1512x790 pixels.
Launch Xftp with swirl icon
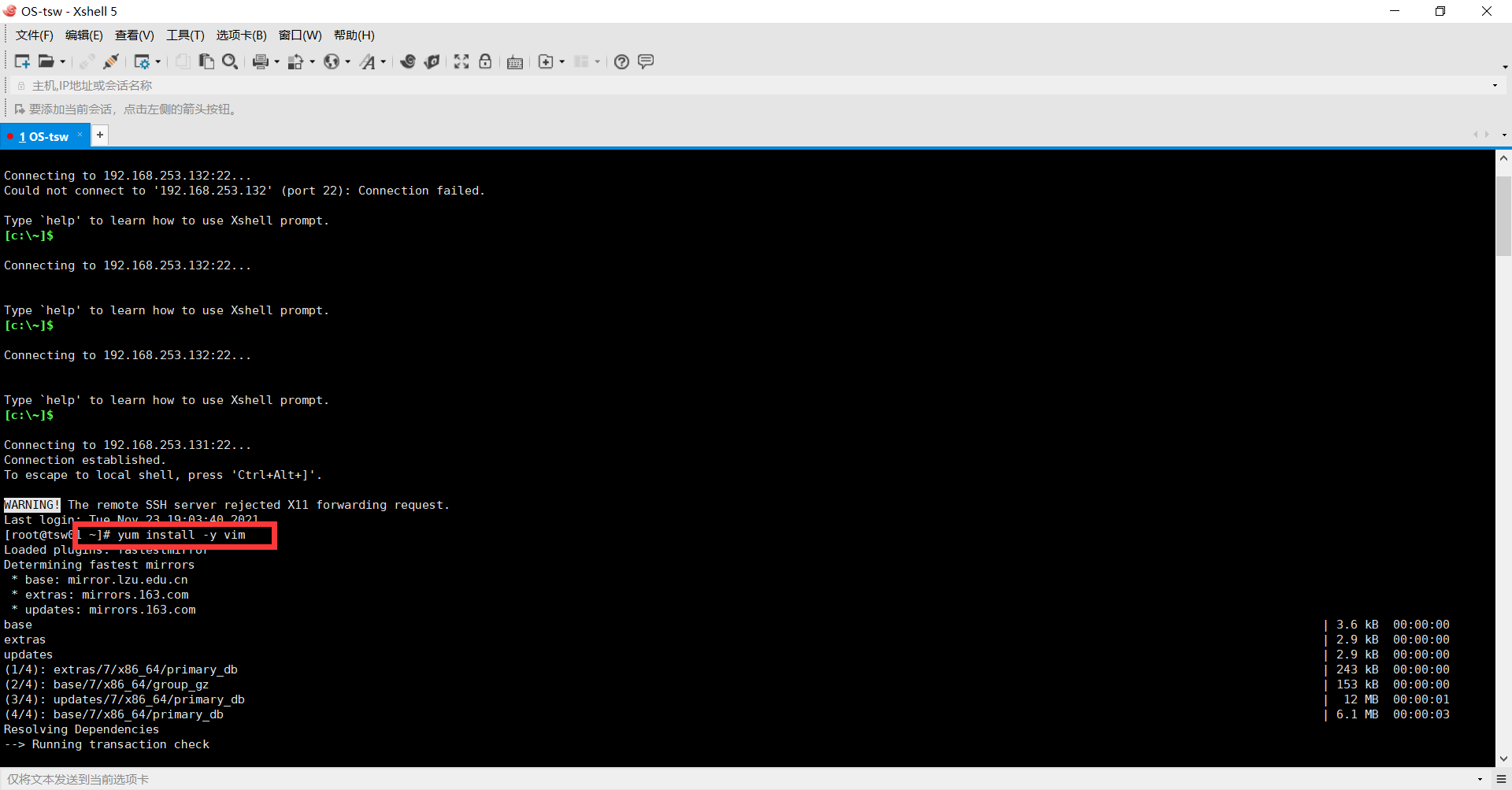coord(408,61)
